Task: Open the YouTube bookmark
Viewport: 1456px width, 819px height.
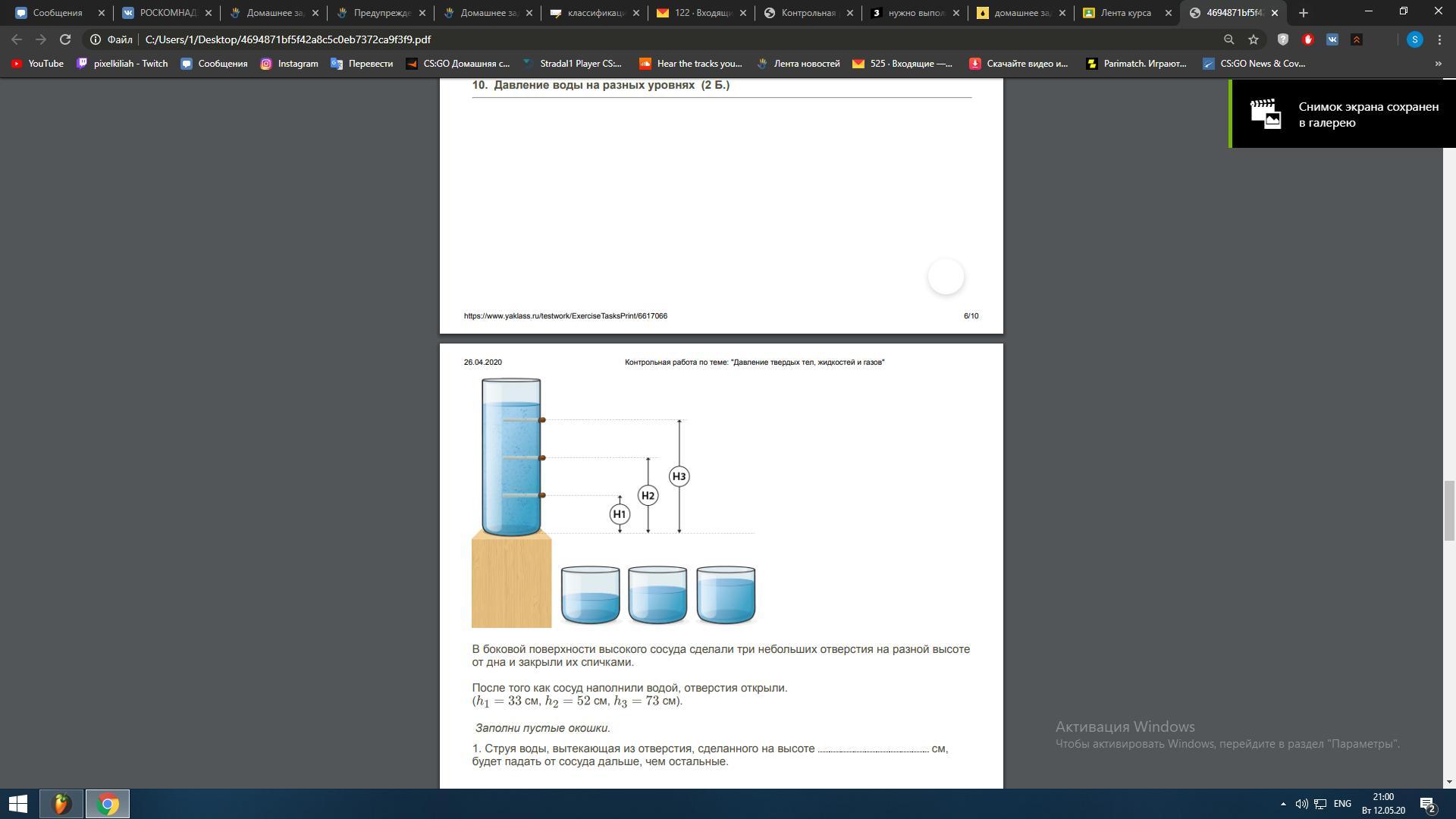Action: (x=37, y=64)
